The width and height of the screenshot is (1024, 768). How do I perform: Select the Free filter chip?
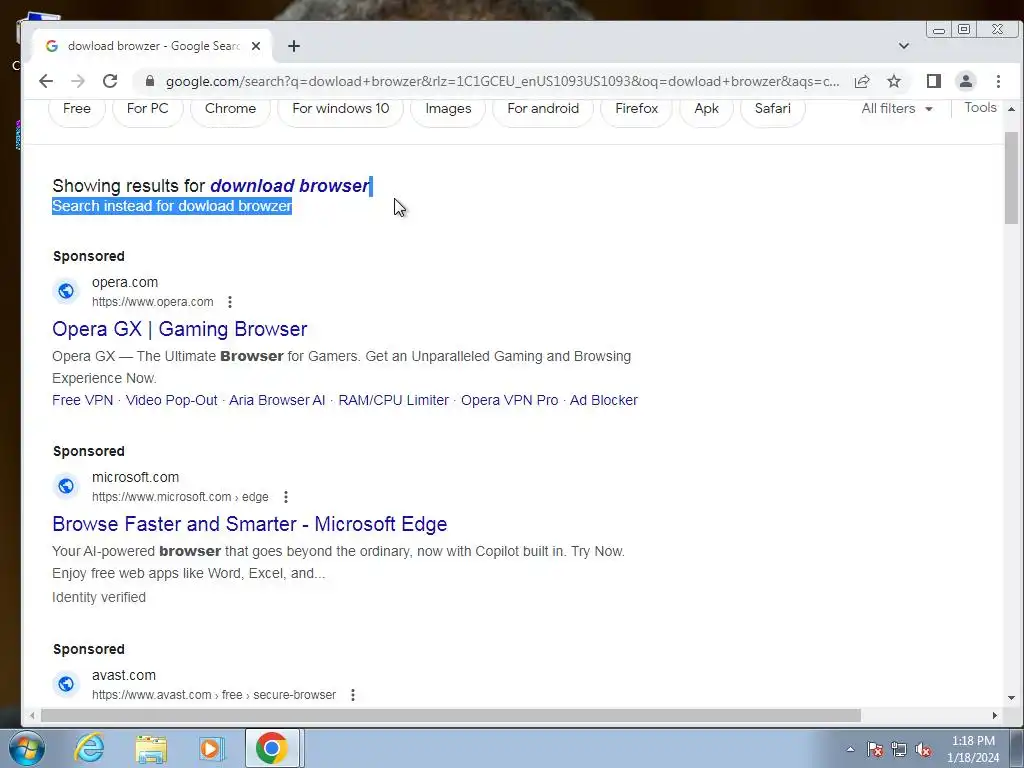pyautogui.click(x=76, y=109)
